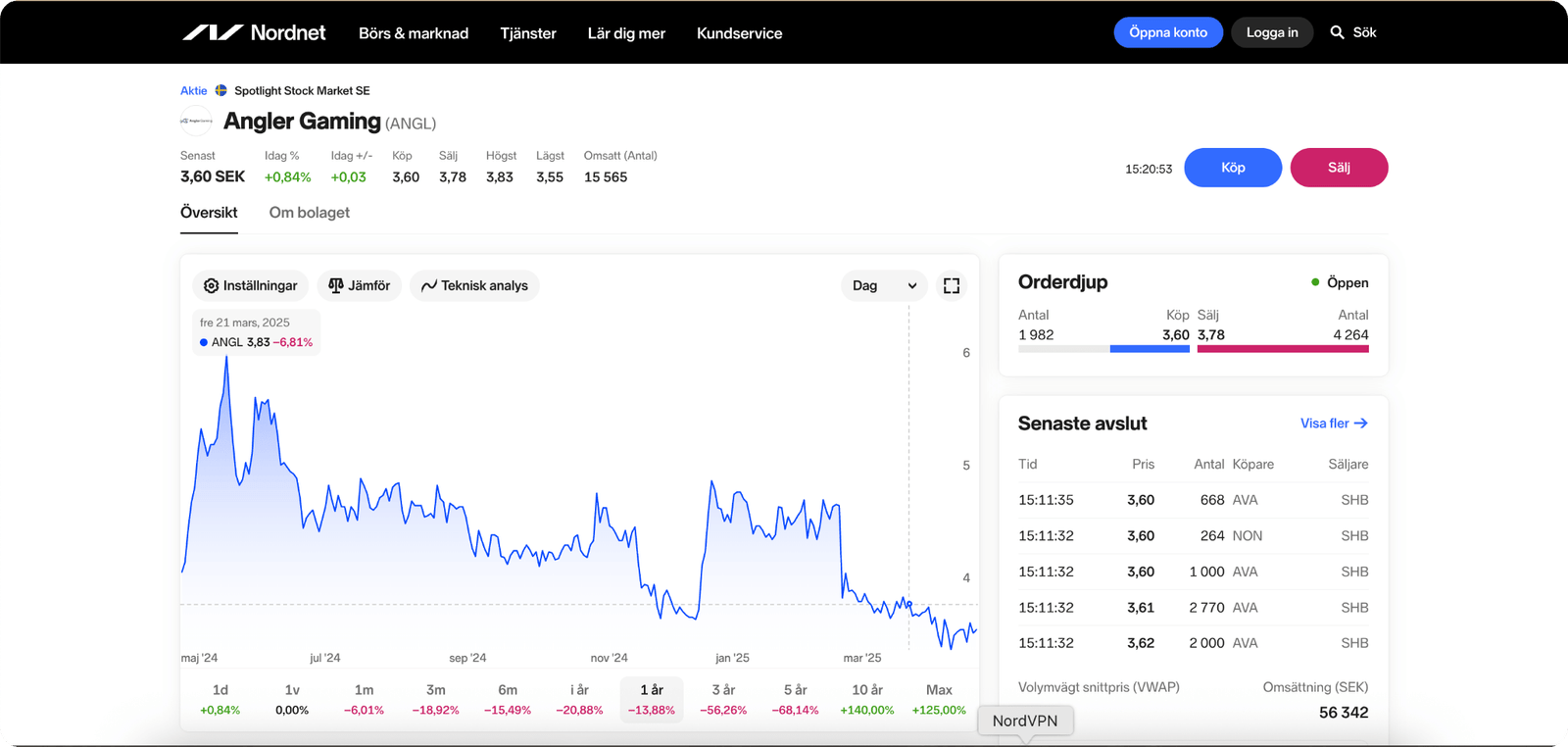This screenshot has width=1568, height=747.
Task: Click trade row with 264 NON
Action: [1193, 536]
